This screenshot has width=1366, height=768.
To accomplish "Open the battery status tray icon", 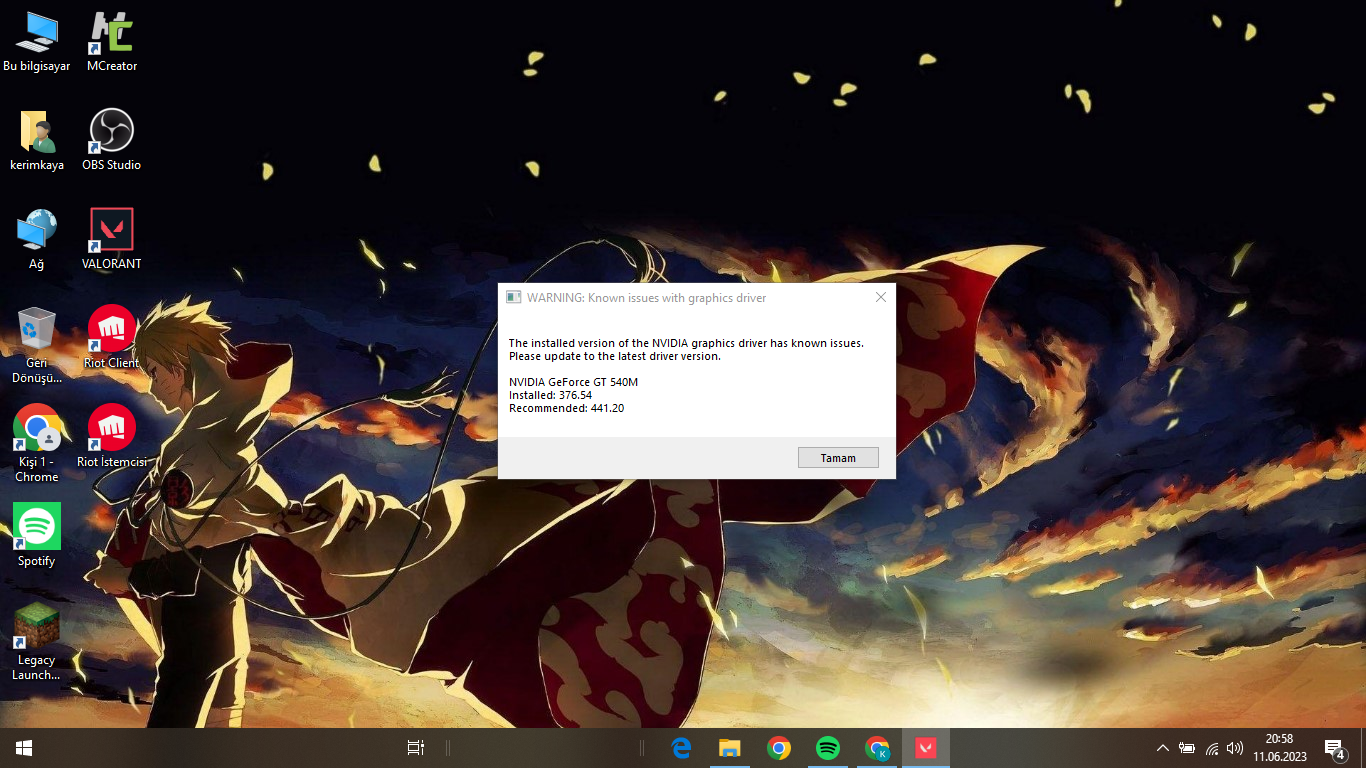I will click(1187, 748).
